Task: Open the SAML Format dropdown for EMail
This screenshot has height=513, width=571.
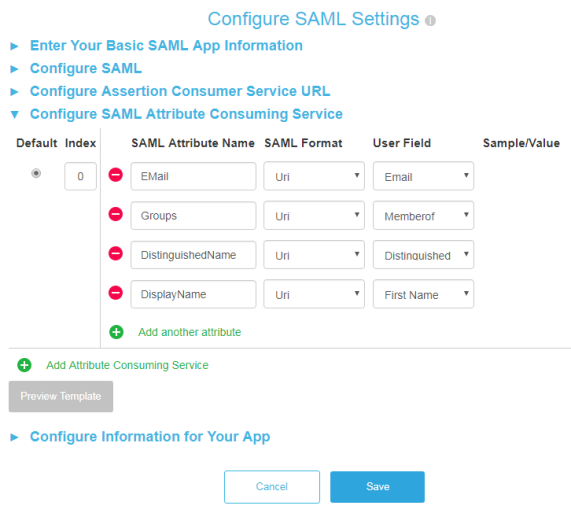Action: [314, 176]
